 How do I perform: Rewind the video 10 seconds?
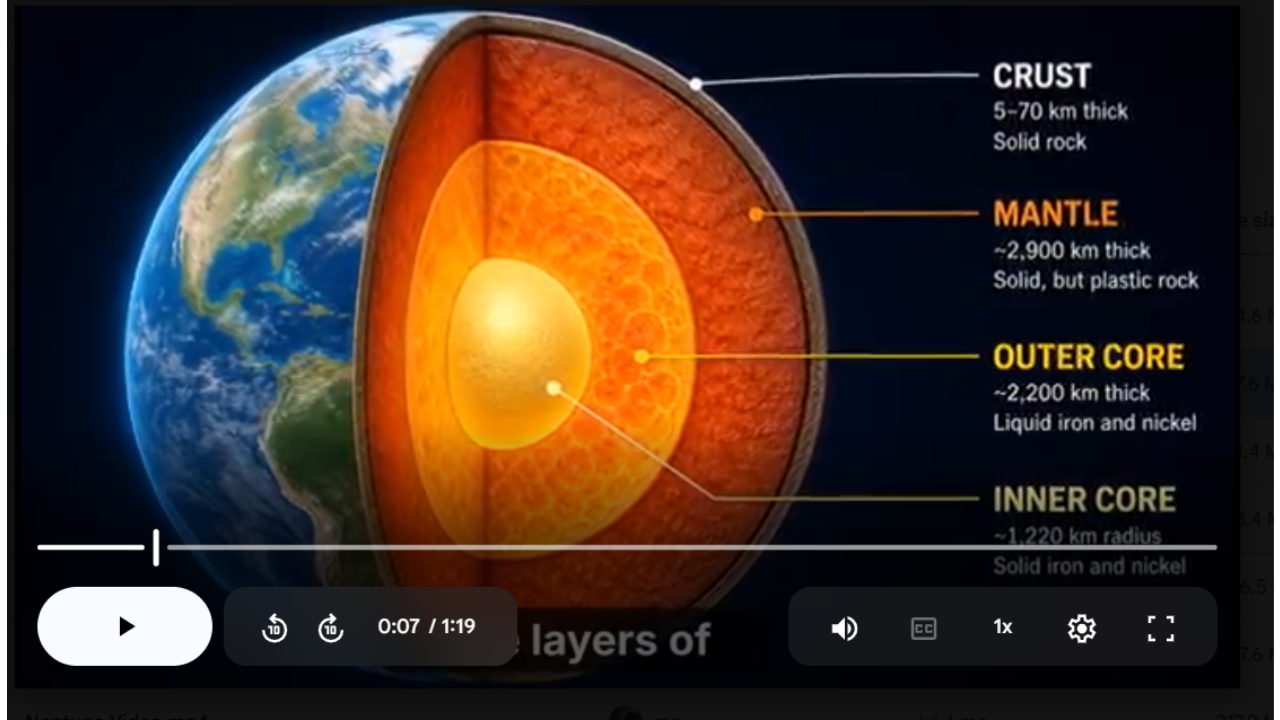pos(274,628)
